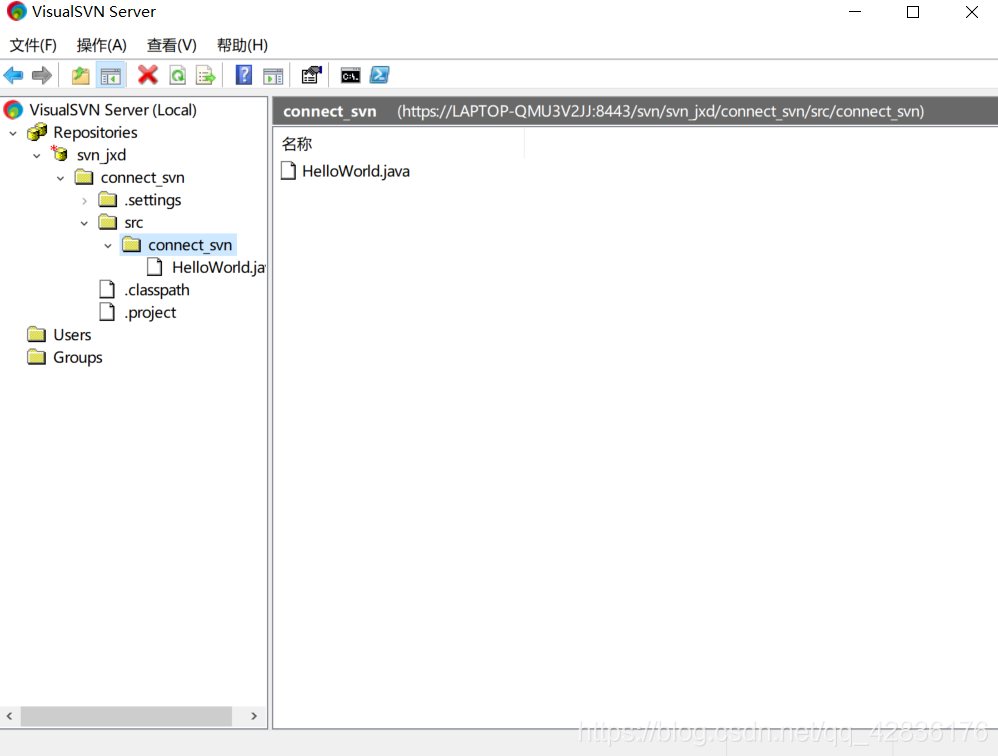Select HelloWorld.java in the right pane list
The width and height of the screenshot is (998, 756).
coord(355,171)
